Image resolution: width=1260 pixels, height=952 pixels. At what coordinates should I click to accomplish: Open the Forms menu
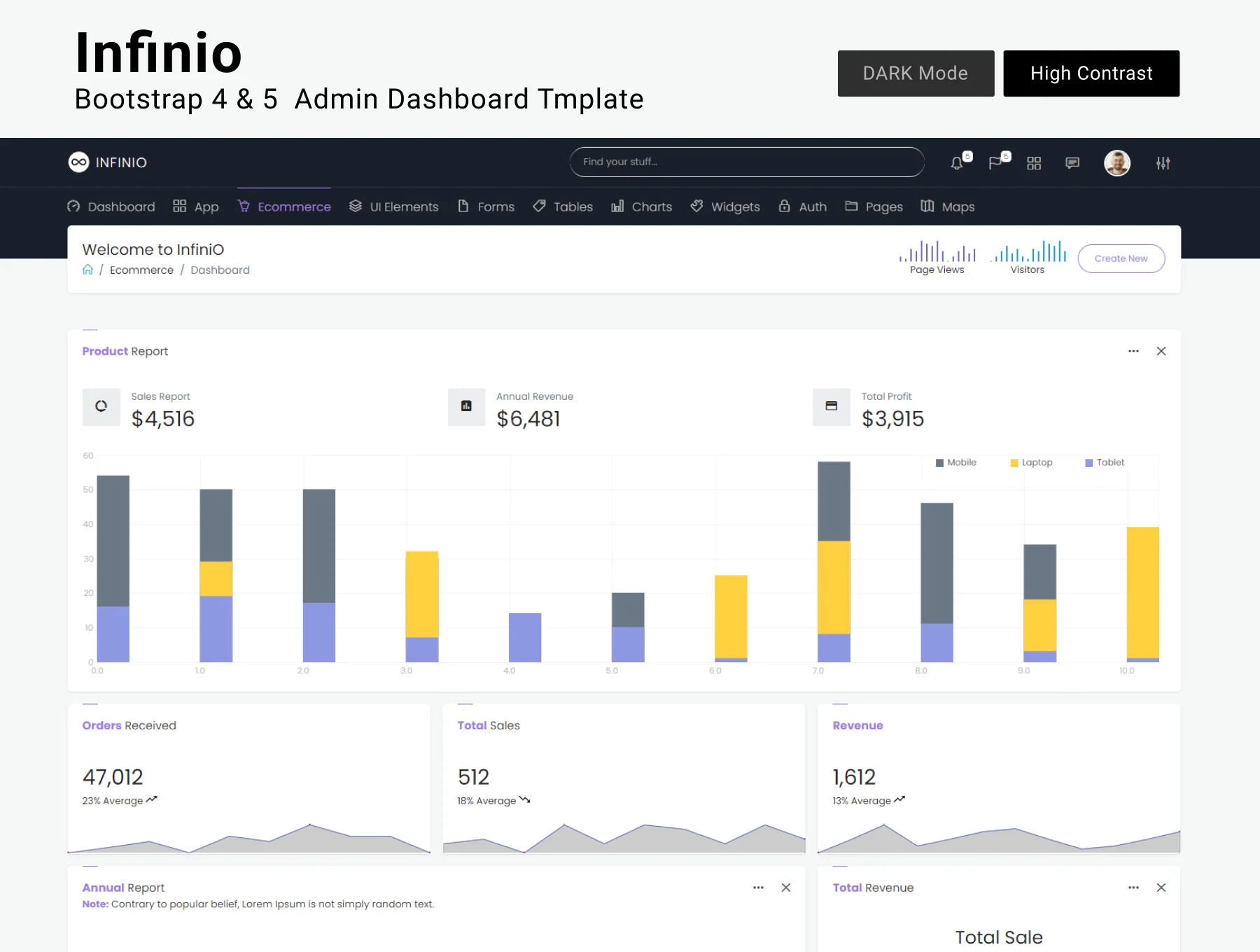(x=486, y=206)
